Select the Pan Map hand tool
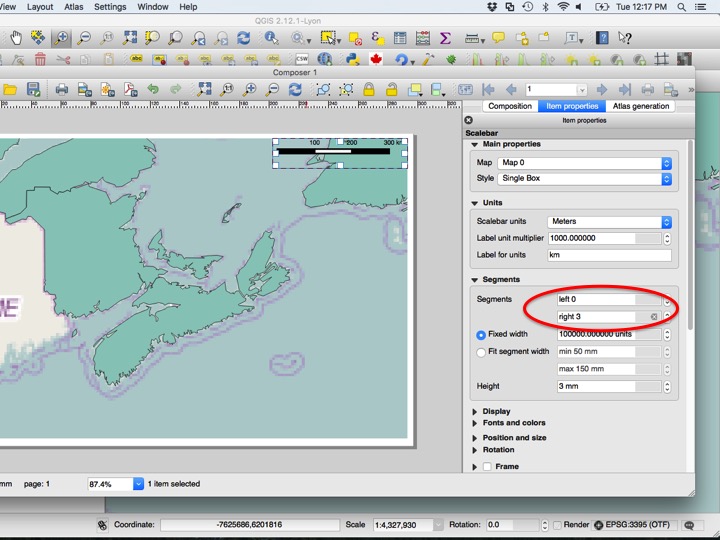 pos(16,38)
